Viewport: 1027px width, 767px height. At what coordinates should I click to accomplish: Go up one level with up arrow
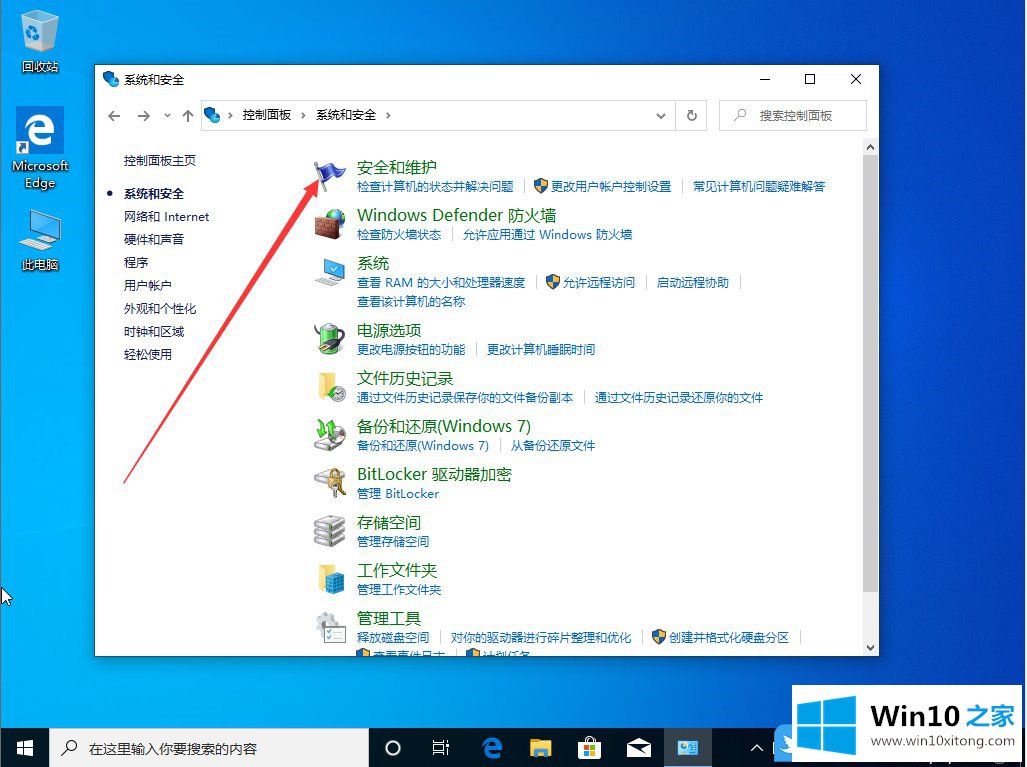pos(188,116)
